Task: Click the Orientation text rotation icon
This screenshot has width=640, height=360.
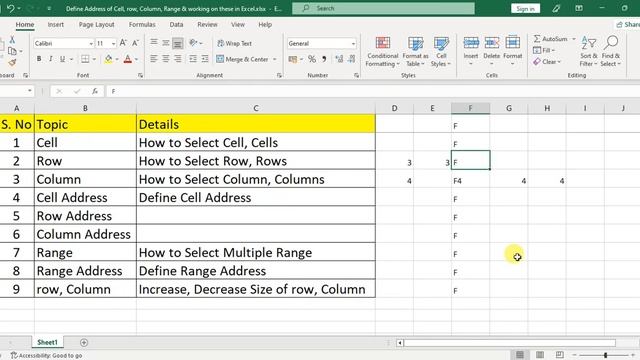Action: click(x=193, y=43)
